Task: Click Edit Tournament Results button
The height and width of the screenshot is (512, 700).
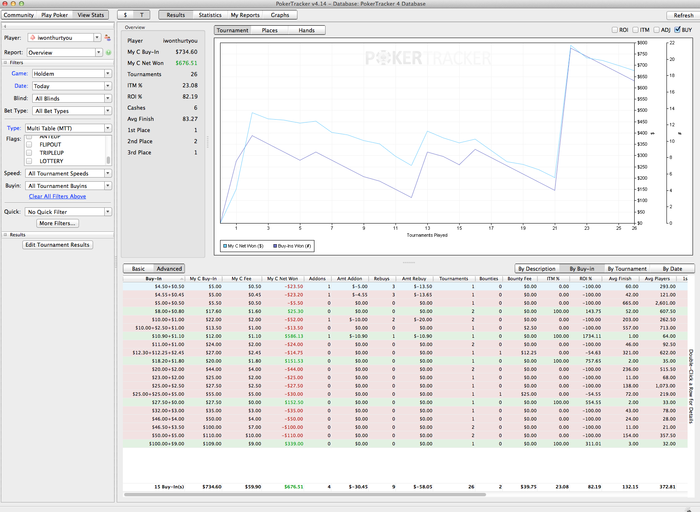Action: point(58,245)
